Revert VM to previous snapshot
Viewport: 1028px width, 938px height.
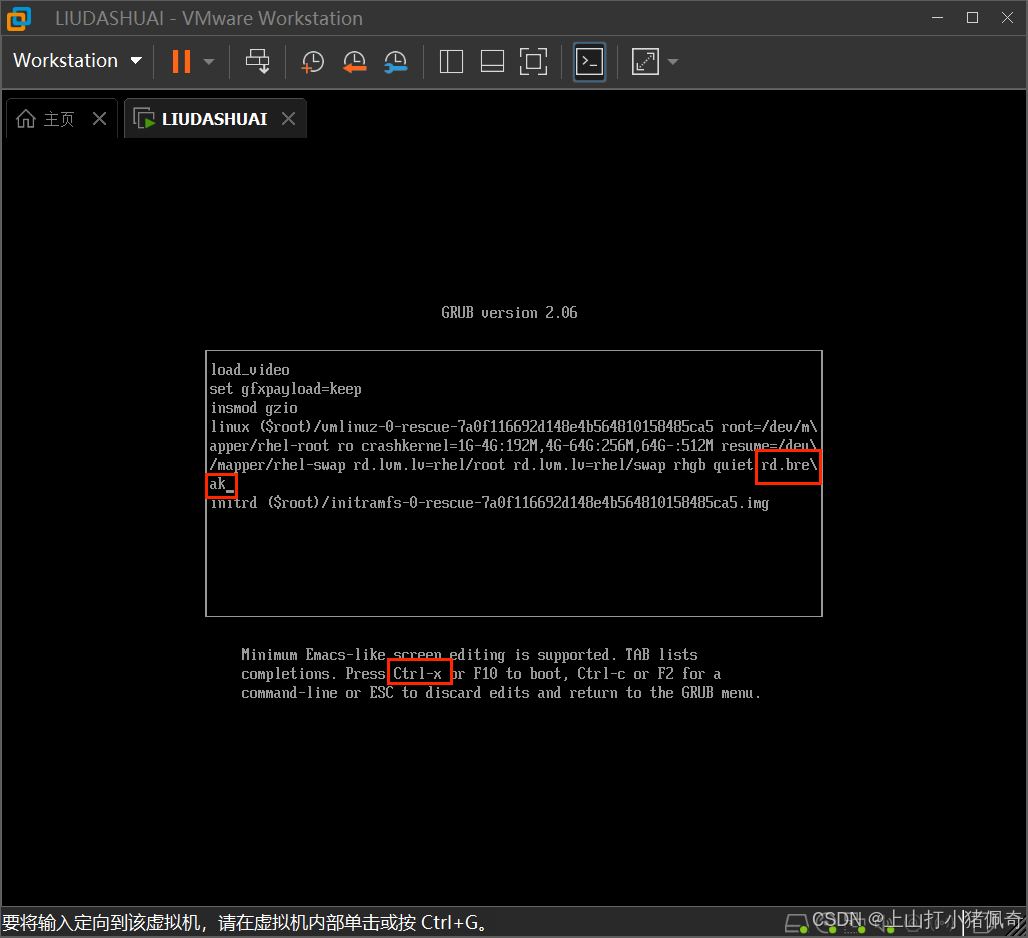pyautogui.click(x=355, y=62)
